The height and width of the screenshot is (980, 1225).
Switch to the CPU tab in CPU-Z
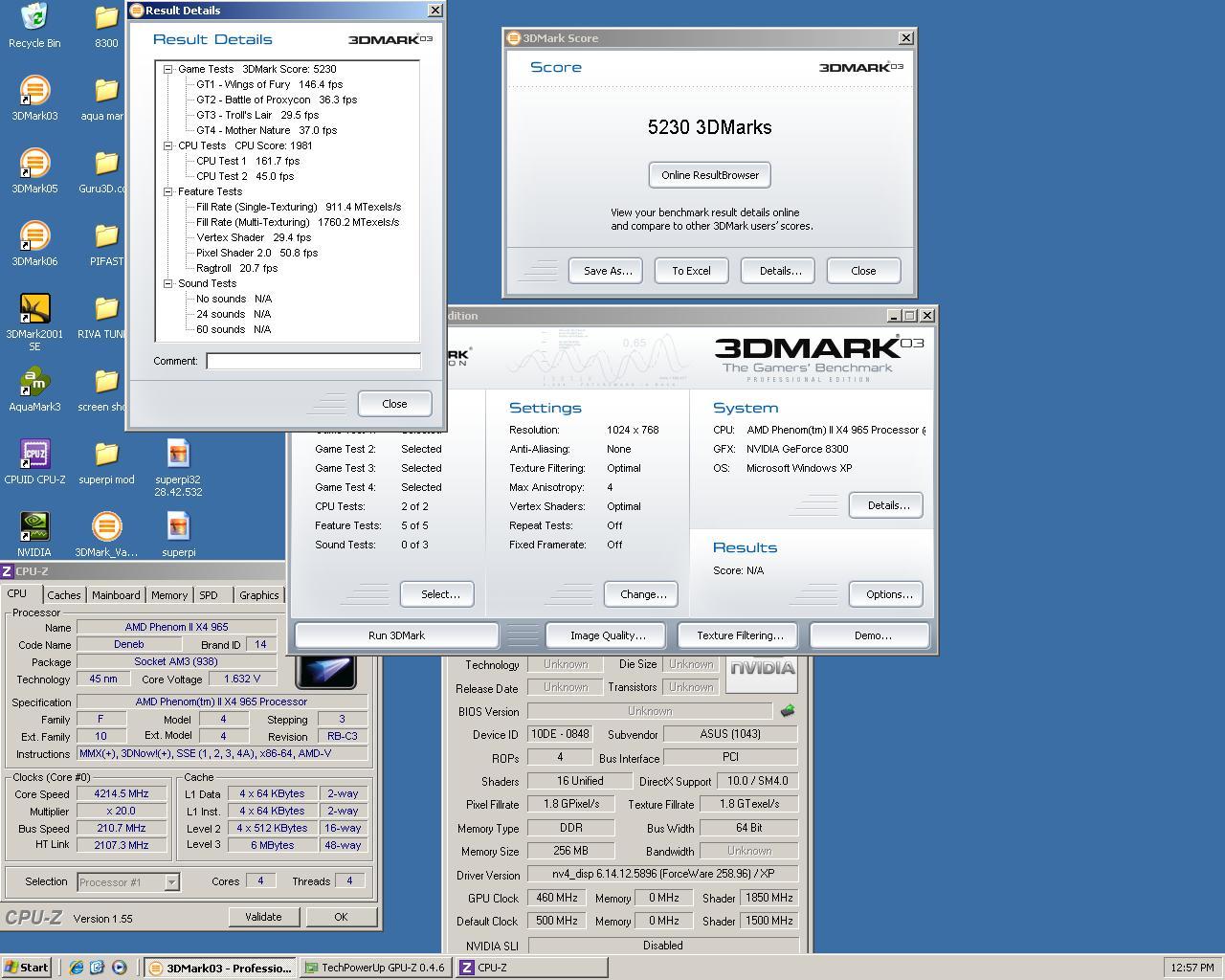click(17, 593)
